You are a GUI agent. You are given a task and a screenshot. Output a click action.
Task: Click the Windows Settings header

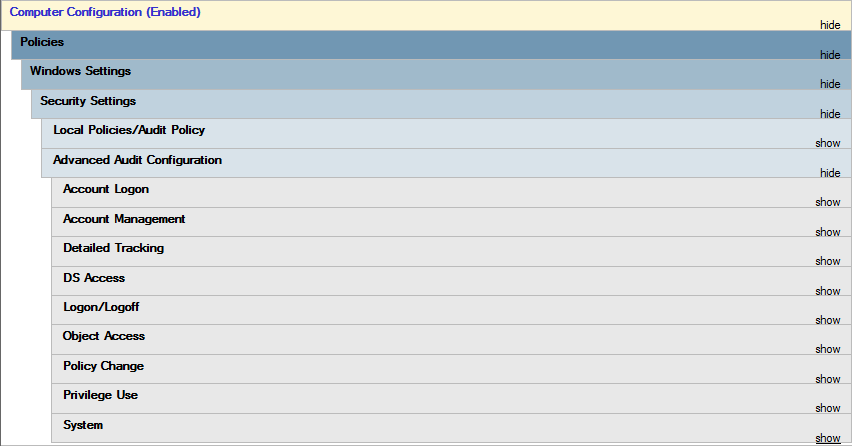tap(80, 71)
